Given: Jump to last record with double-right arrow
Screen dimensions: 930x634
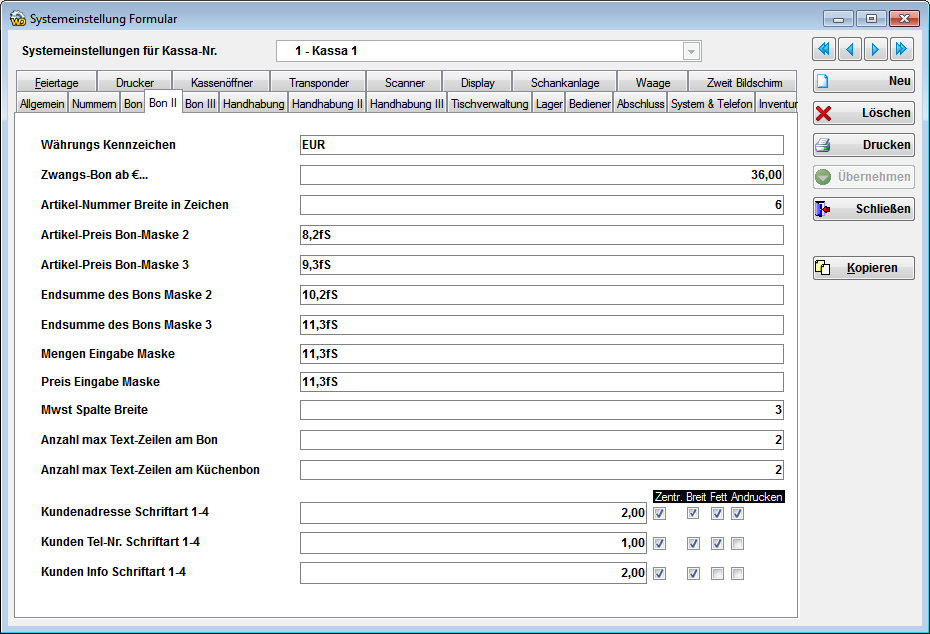Looking at the screenshot, I should coord(902,49).
